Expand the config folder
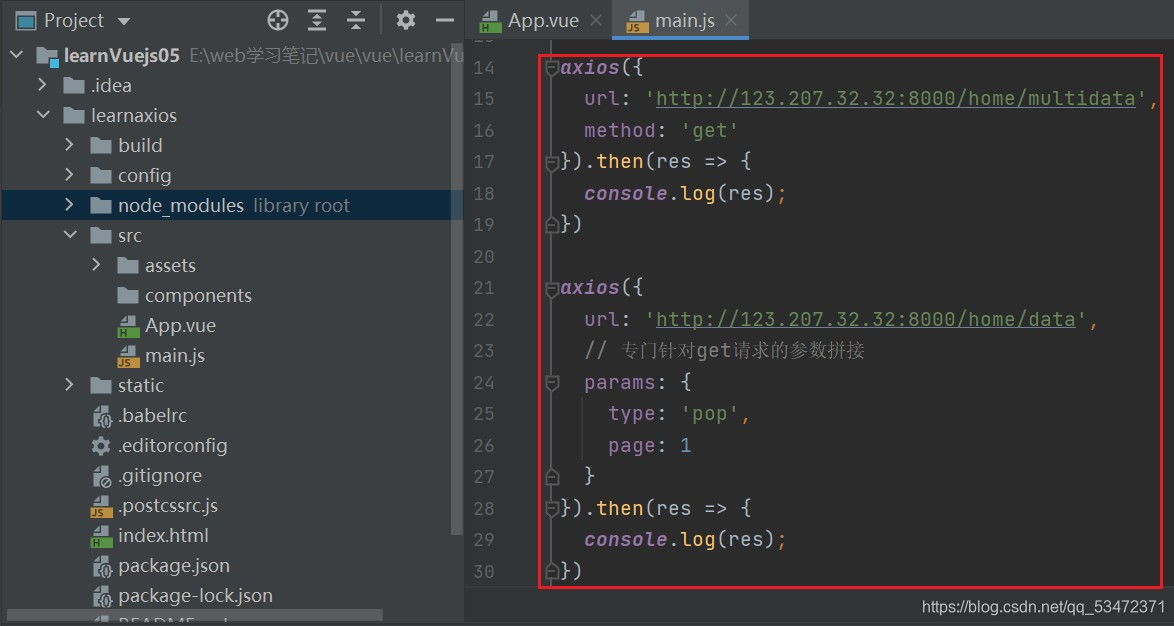Screen dimensions: 1174x626 tap(70, 175)
